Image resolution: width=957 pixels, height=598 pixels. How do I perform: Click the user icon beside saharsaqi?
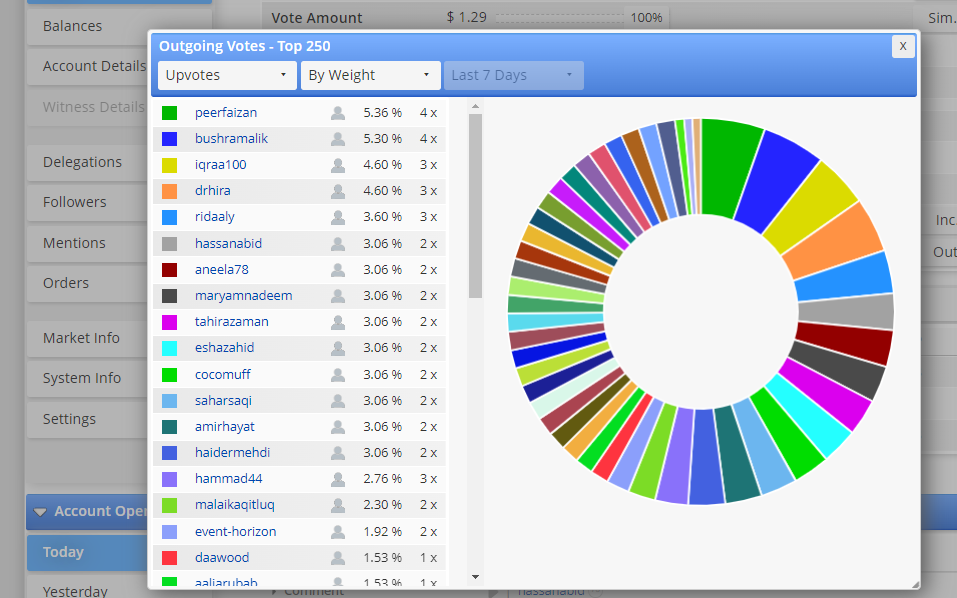coord(338,401)
